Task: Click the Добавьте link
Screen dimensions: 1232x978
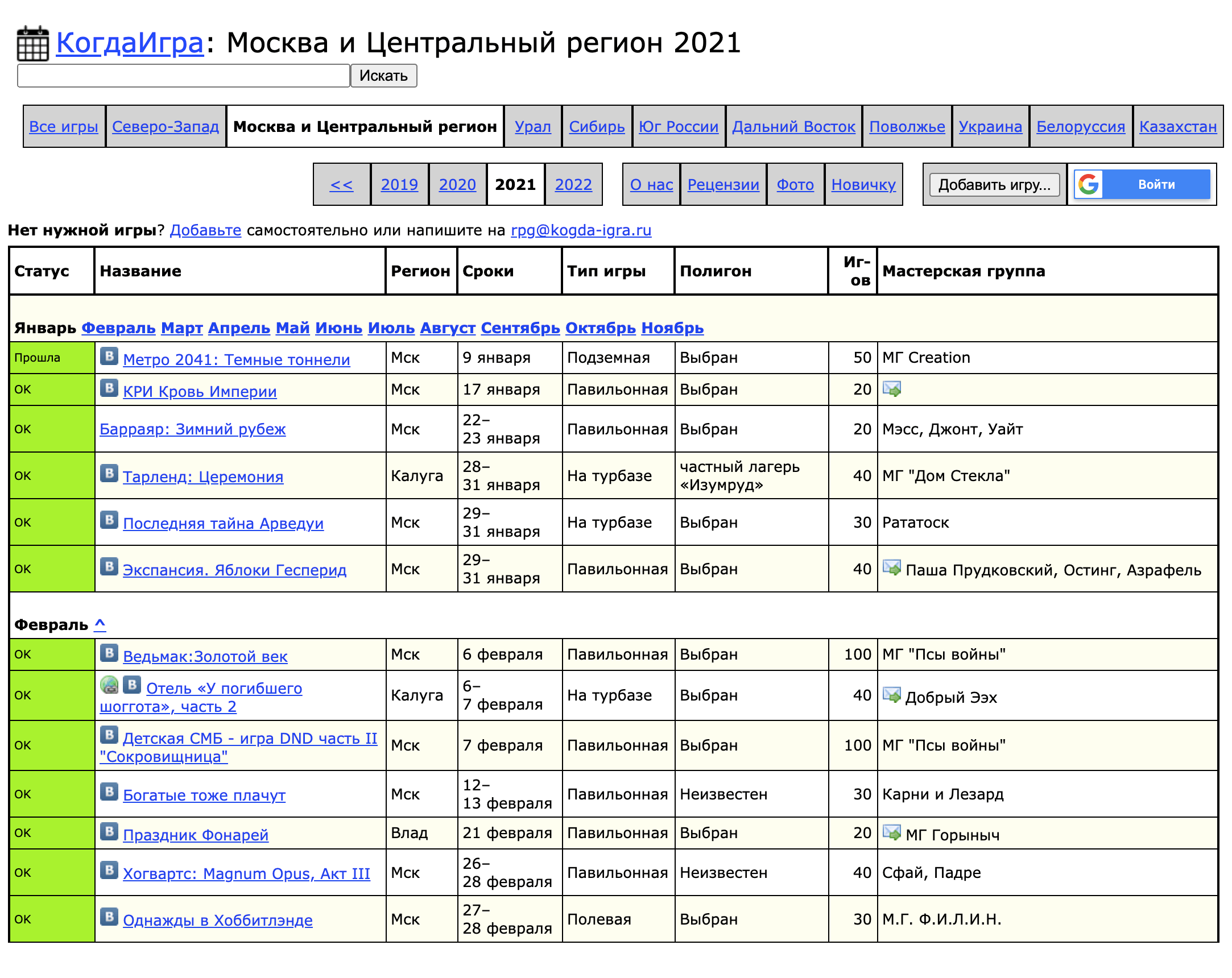Action: pos(206,230)
